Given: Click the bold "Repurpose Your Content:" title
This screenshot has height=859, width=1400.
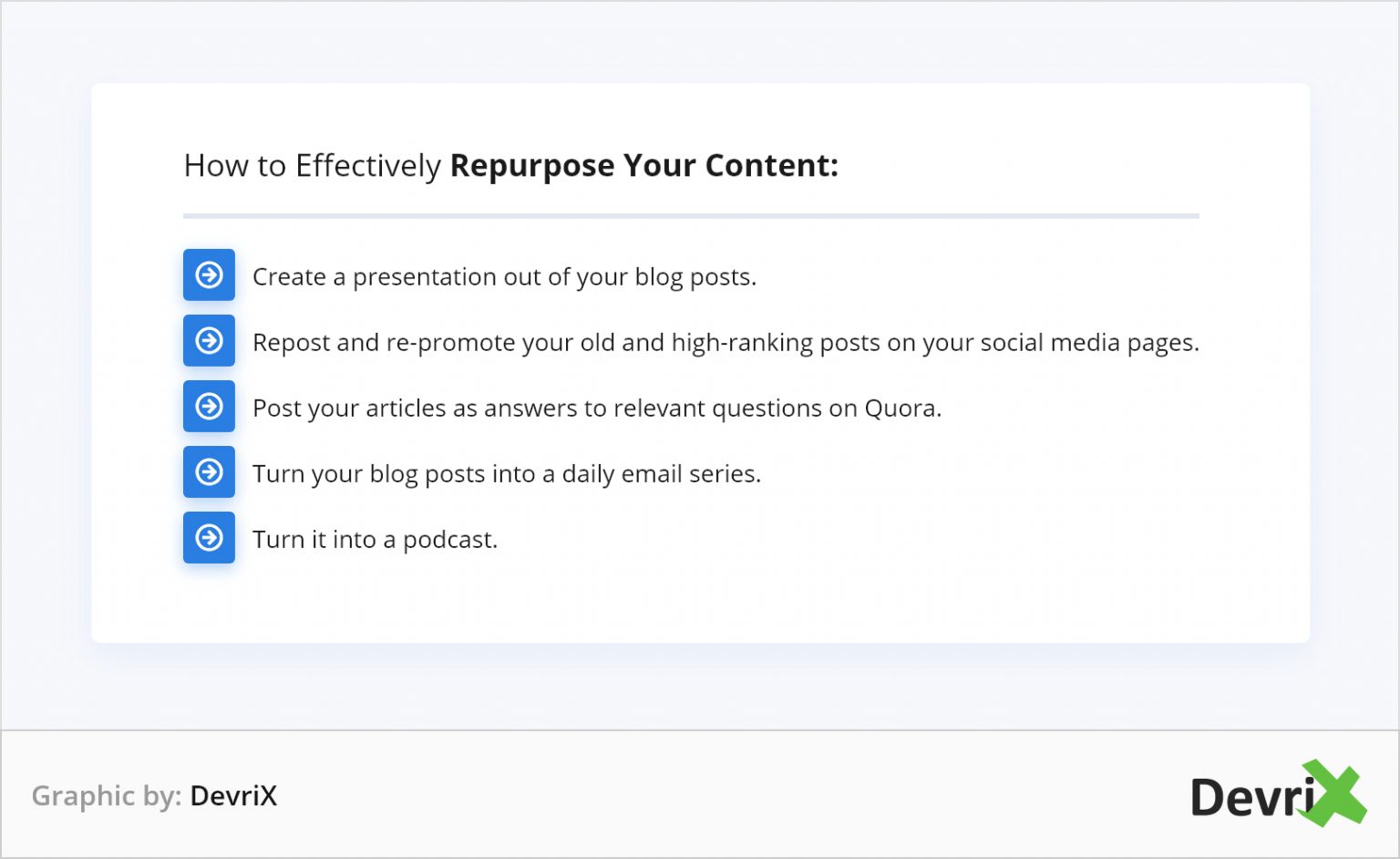Looking at the screenshot, I should (x=643, y=166).
